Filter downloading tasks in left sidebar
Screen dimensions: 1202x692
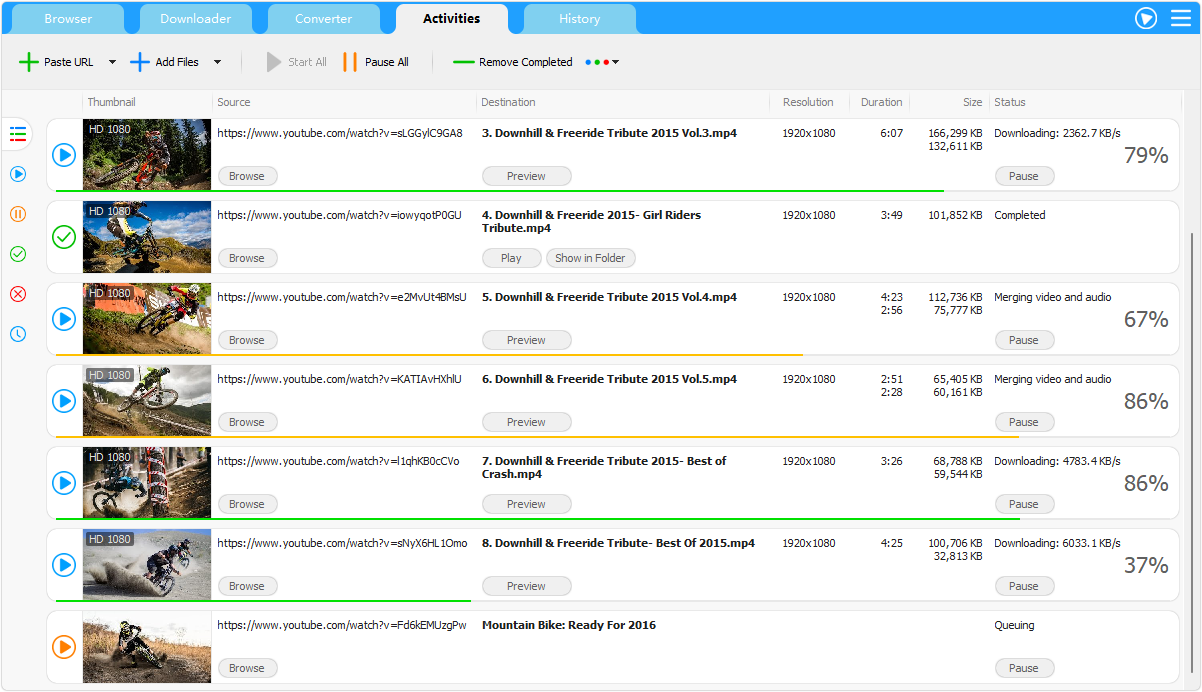[18, 174]
